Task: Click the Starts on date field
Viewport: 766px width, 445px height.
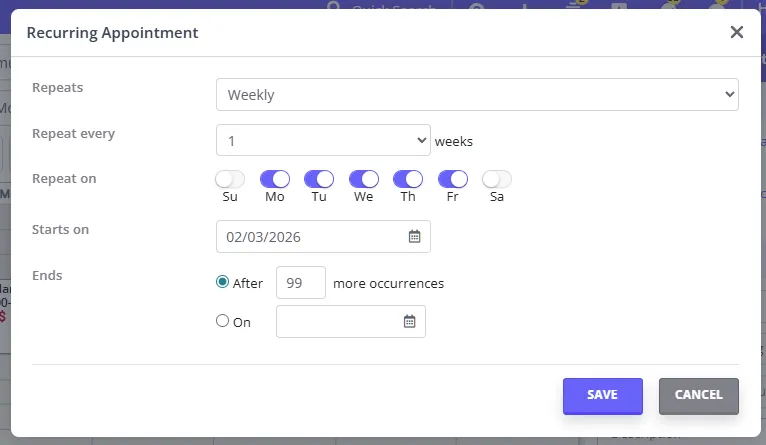Action: (323, 236)
